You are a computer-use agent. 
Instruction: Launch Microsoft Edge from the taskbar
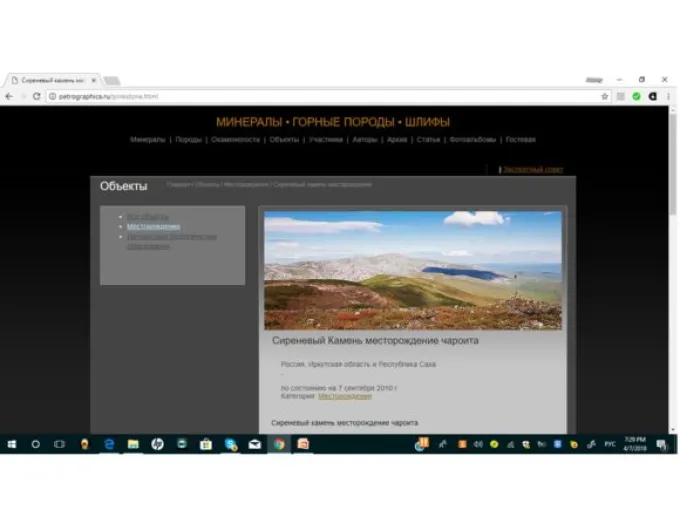pyautogui.click(x=108, y=444)
